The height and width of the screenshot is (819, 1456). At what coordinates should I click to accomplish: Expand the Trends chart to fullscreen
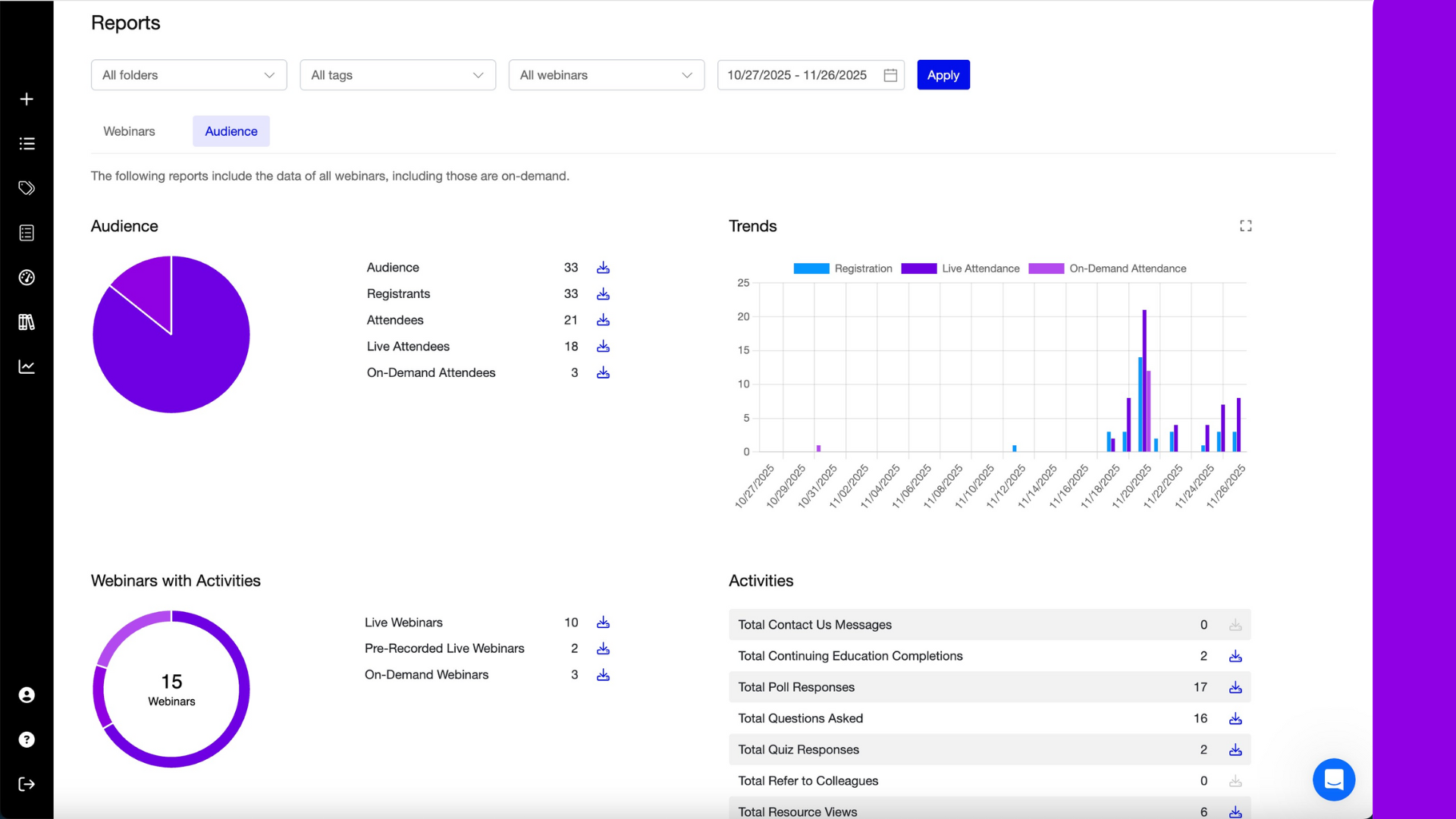[1245, 225]
